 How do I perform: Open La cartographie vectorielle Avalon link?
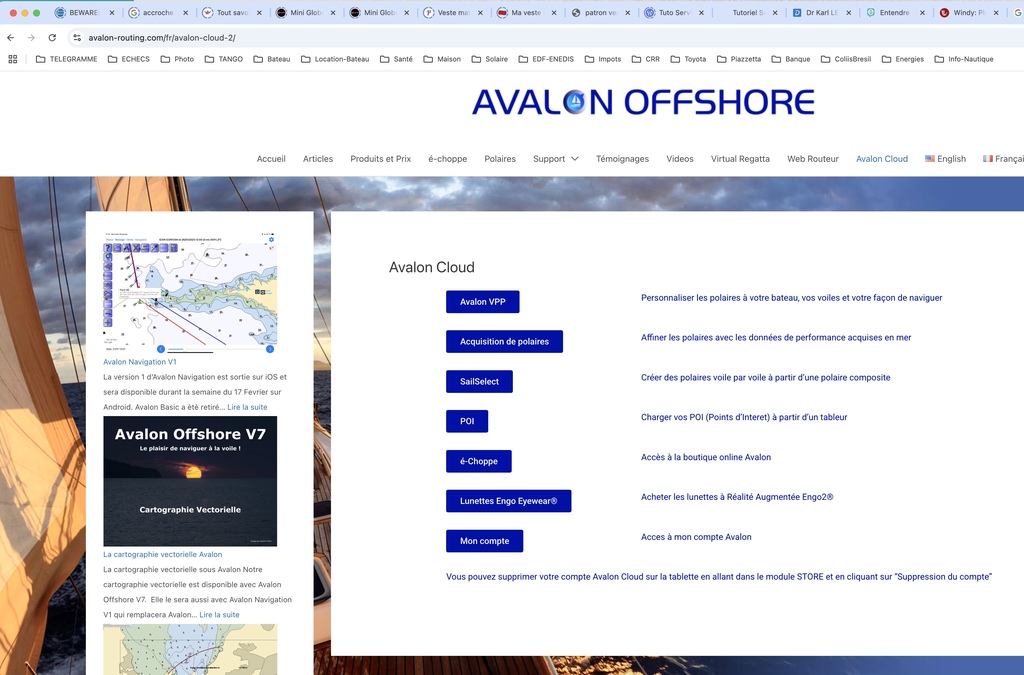coord(163,554)
